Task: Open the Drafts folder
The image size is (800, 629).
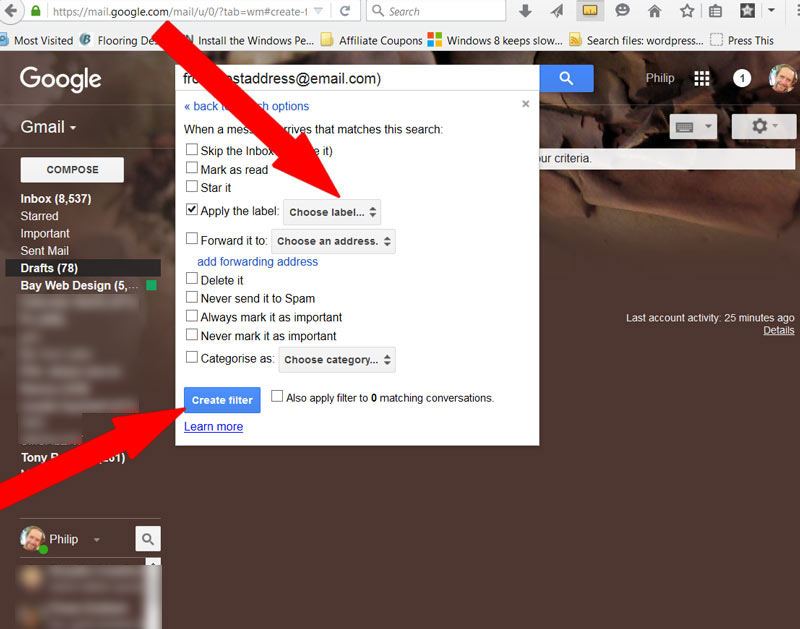Action: [49, 268]
